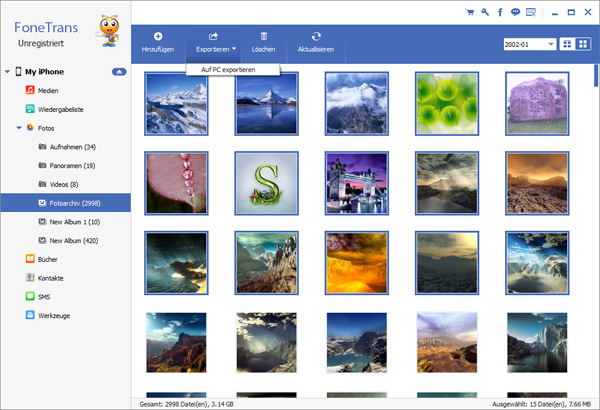
Task: Open the Kontakte category
Action: pyautogui.click(x=51, y=278)
